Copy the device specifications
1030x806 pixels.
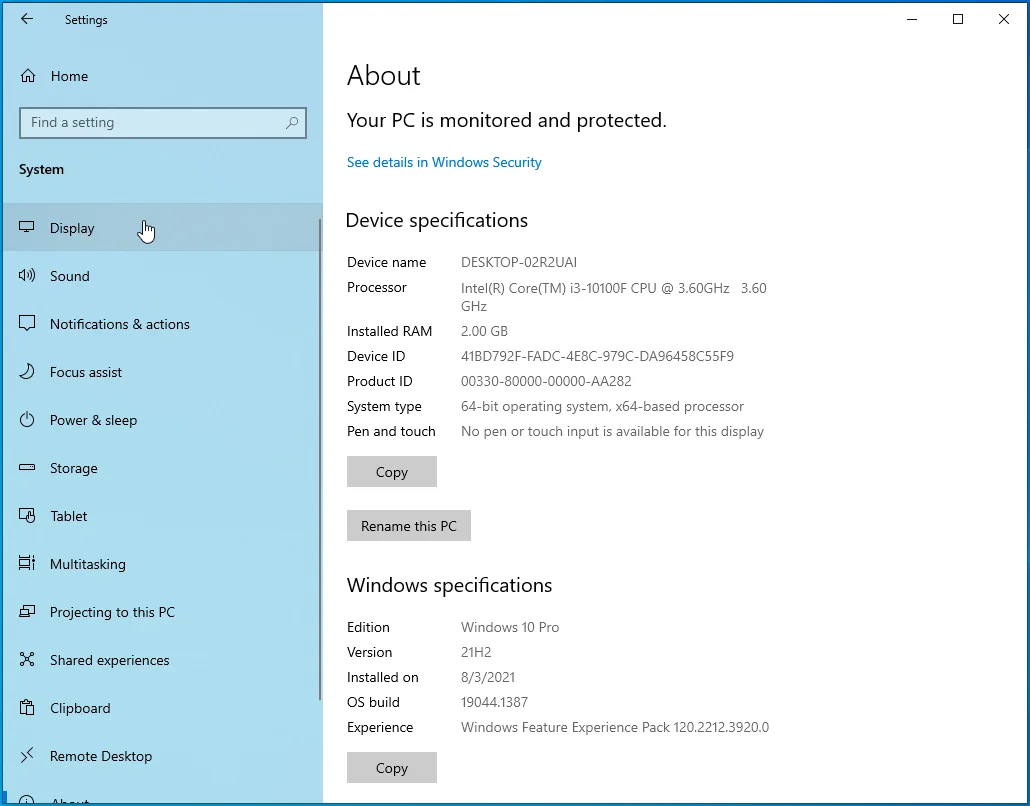tap(392, 472)
